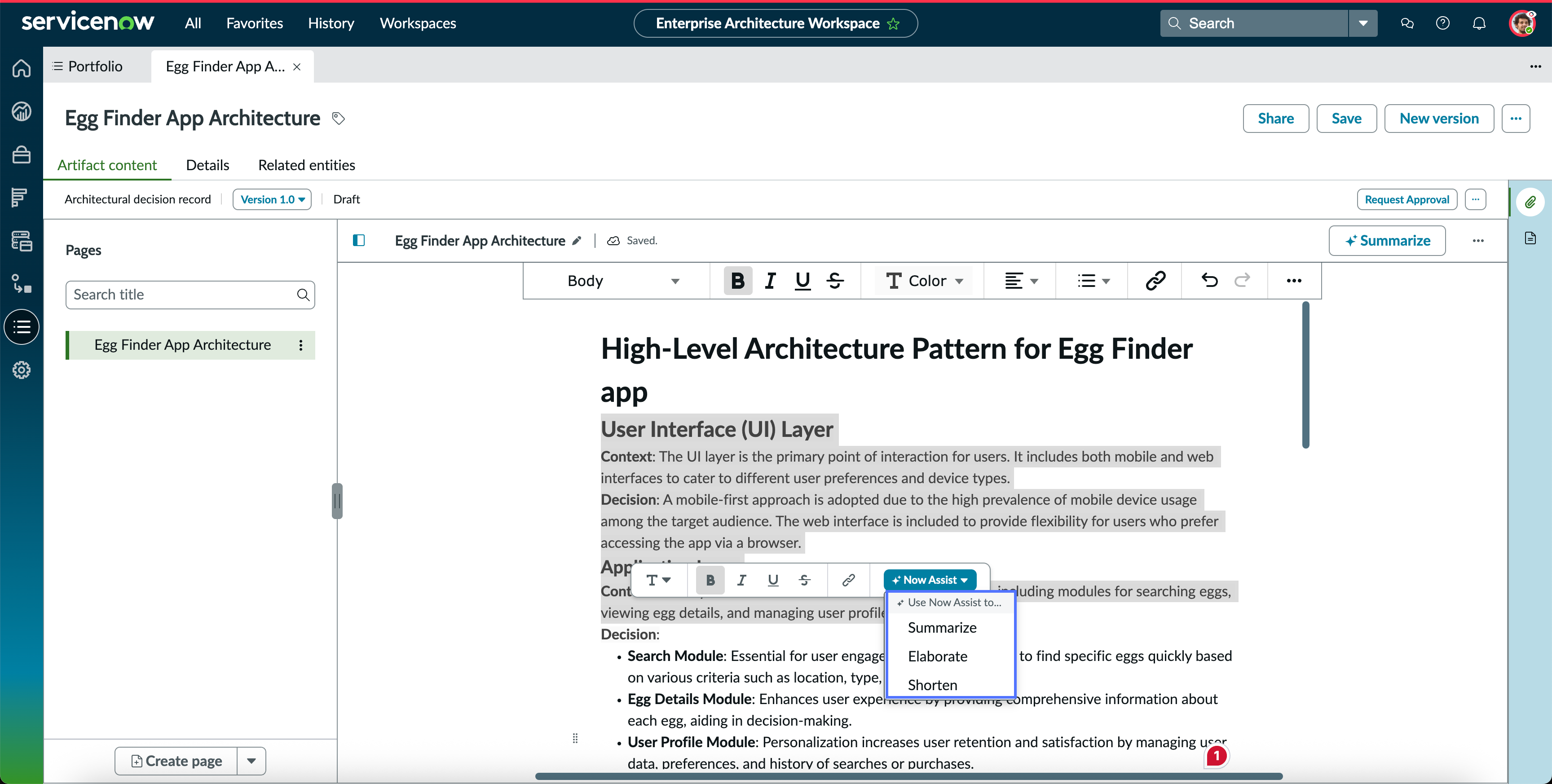Open the Body text style dropdown
Image resolution: width=1552 pixels, height=784 pixels.
[x=623, y=281]
